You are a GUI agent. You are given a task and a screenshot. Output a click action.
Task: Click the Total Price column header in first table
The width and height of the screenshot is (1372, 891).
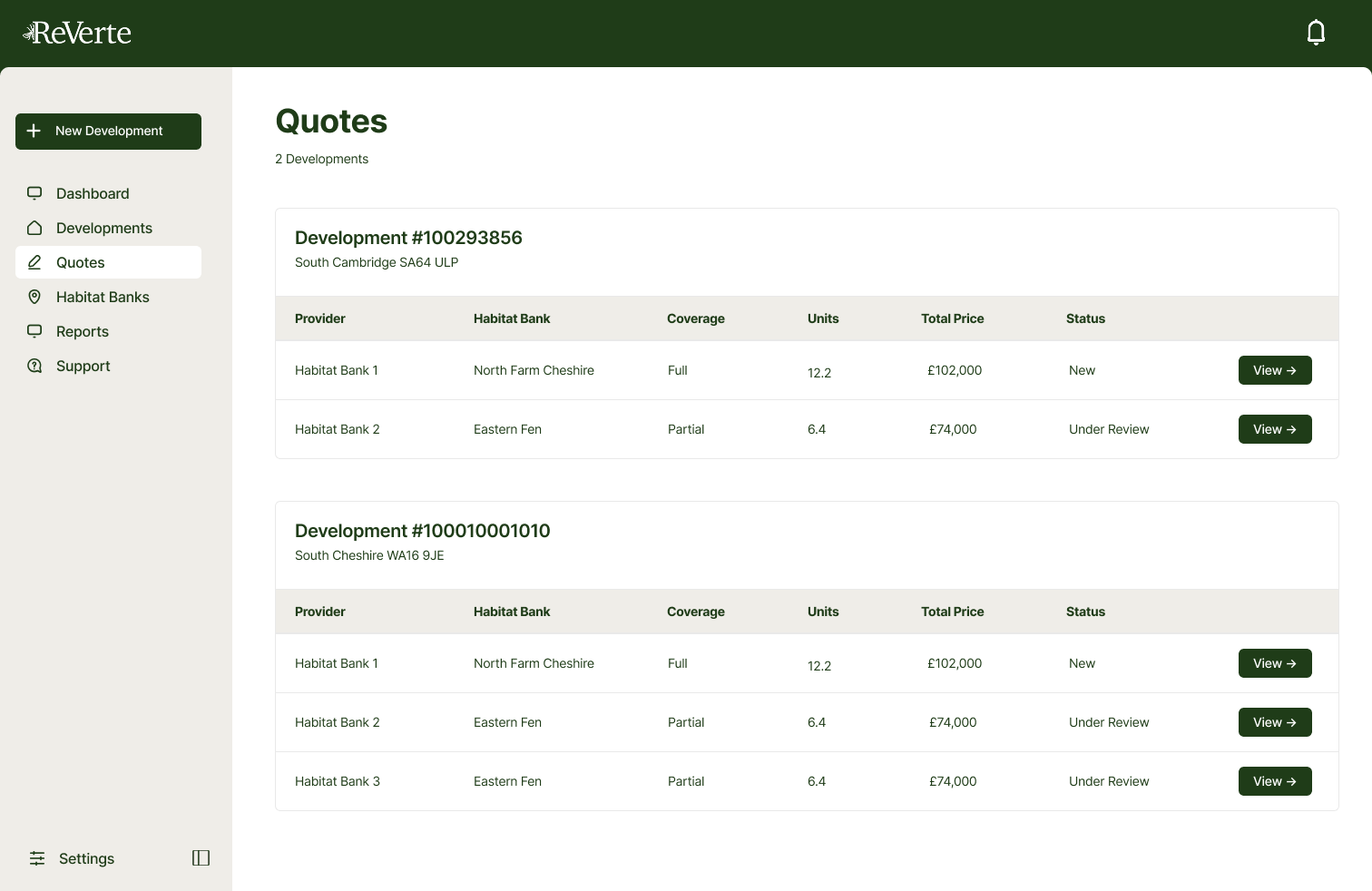[952, 318]
